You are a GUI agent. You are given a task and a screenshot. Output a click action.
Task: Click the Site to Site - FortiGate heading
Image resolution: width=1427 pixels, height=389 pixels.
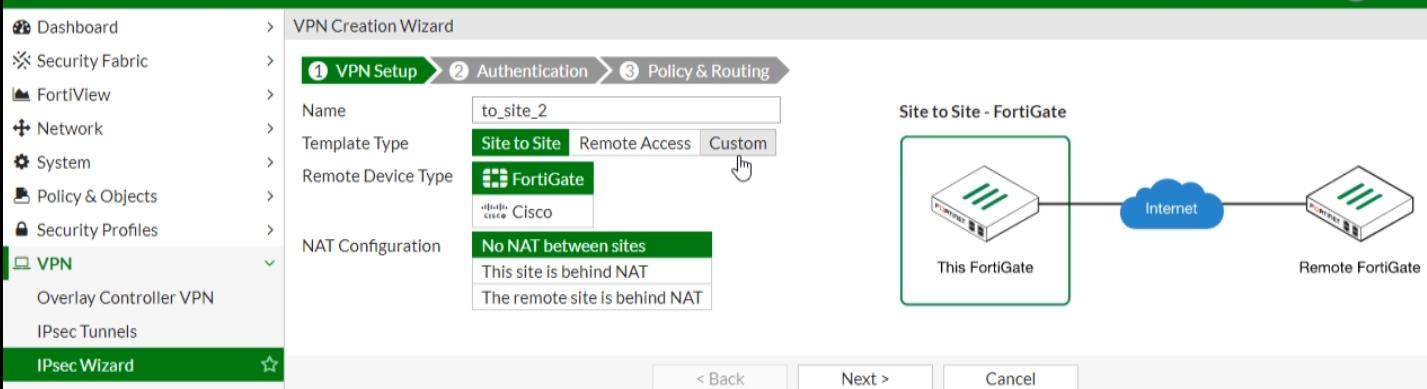(983, 112)
